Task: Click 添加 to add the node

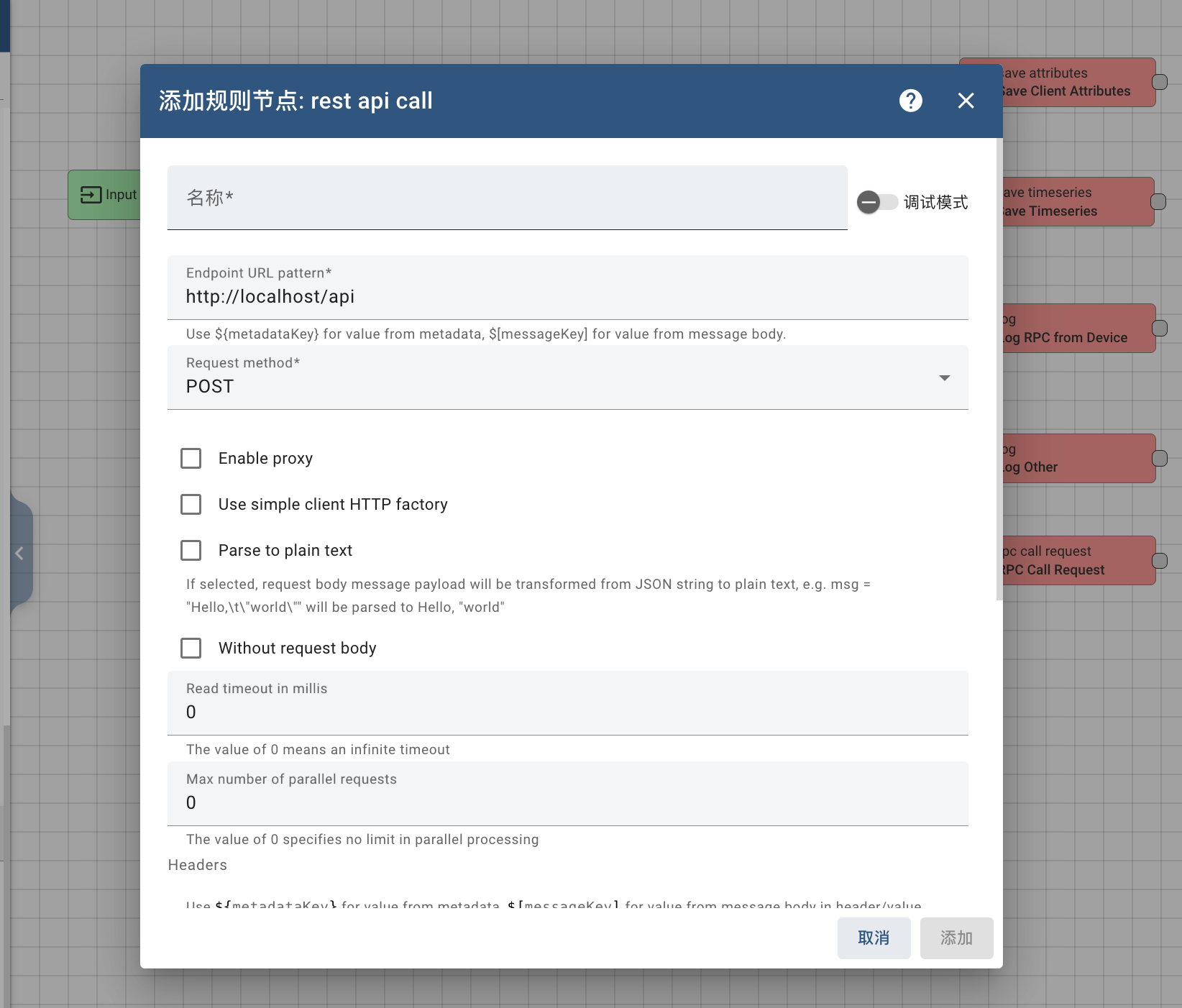Action: point(956,938)
